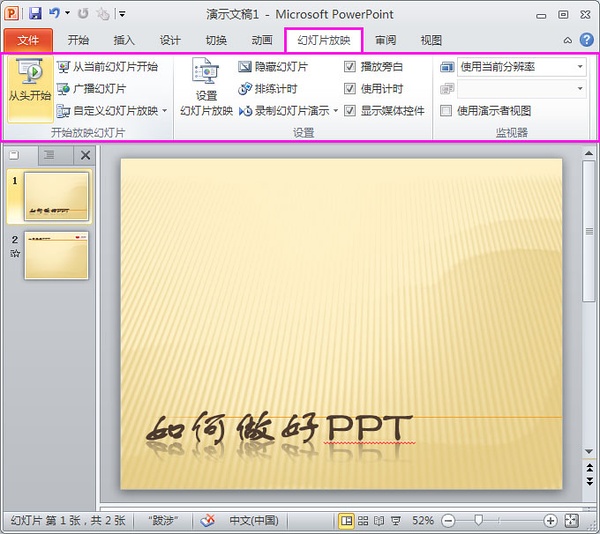
Task: Switch to Normal view icon
Action: 346,521
